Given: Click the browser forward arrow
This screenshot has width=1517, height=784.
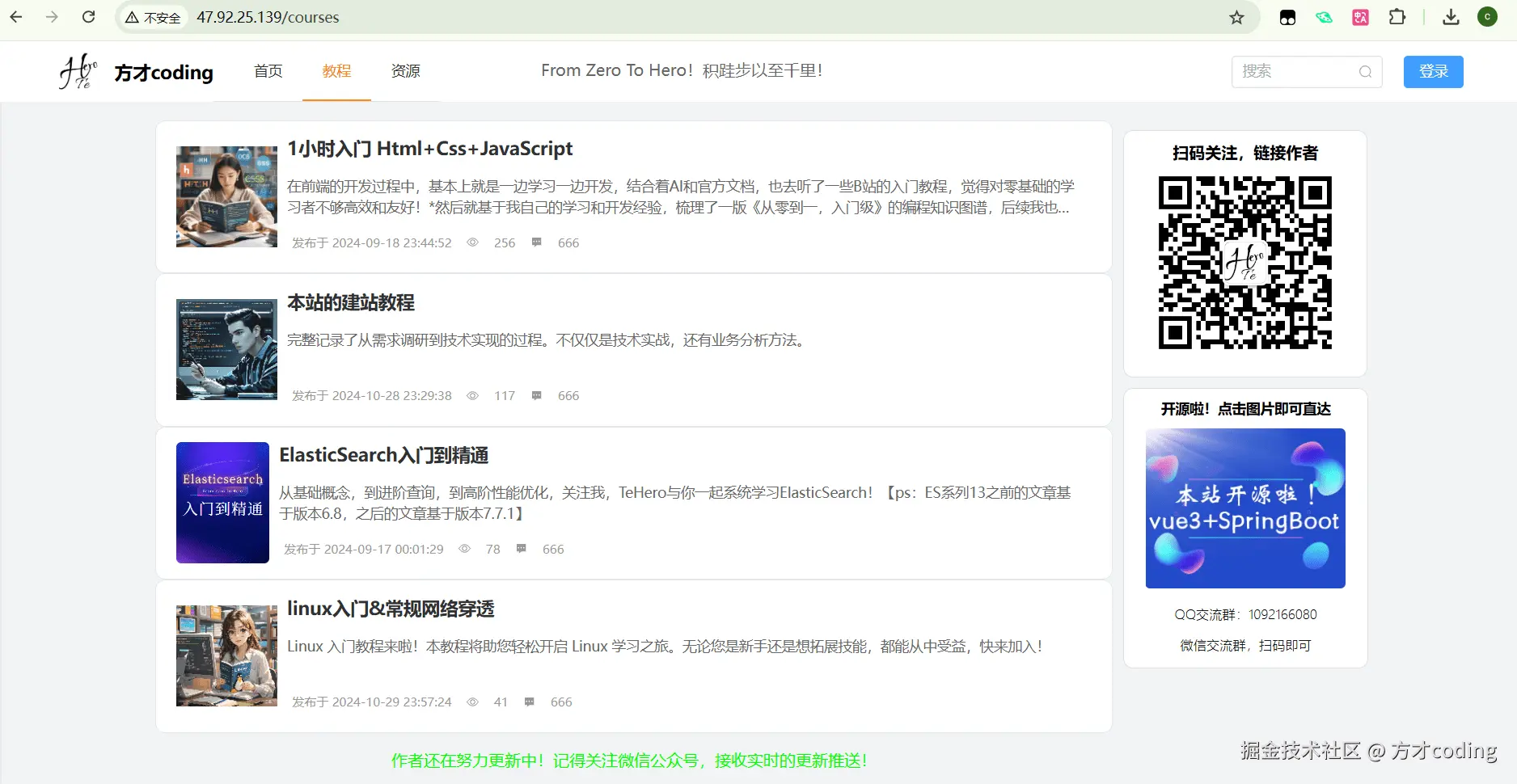Looking at the screenshot, I should coord(53,17).
